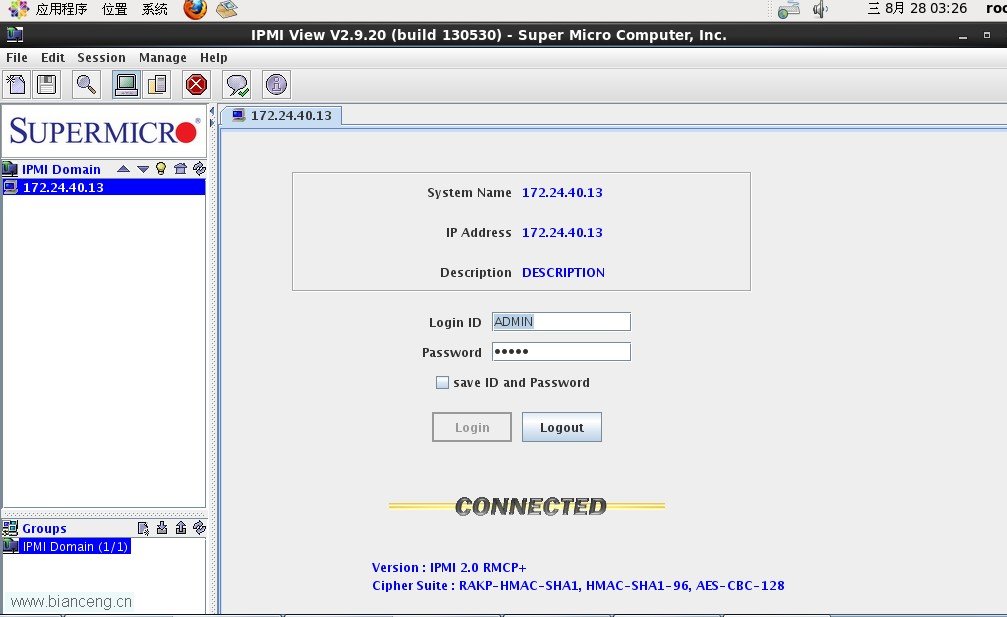Click the IPMI Domain panel title
Viewport: 1007px width, 617px height.
point(61,169)
